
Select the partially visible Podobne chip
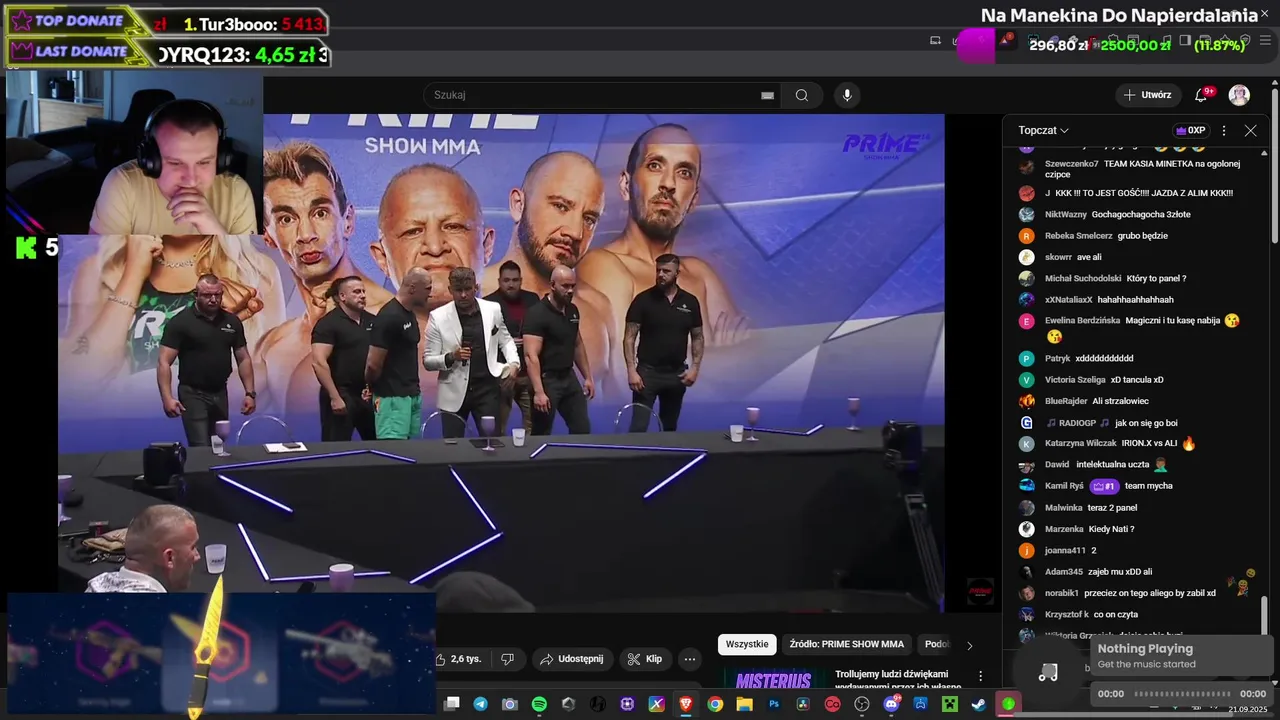pos(936,644)
